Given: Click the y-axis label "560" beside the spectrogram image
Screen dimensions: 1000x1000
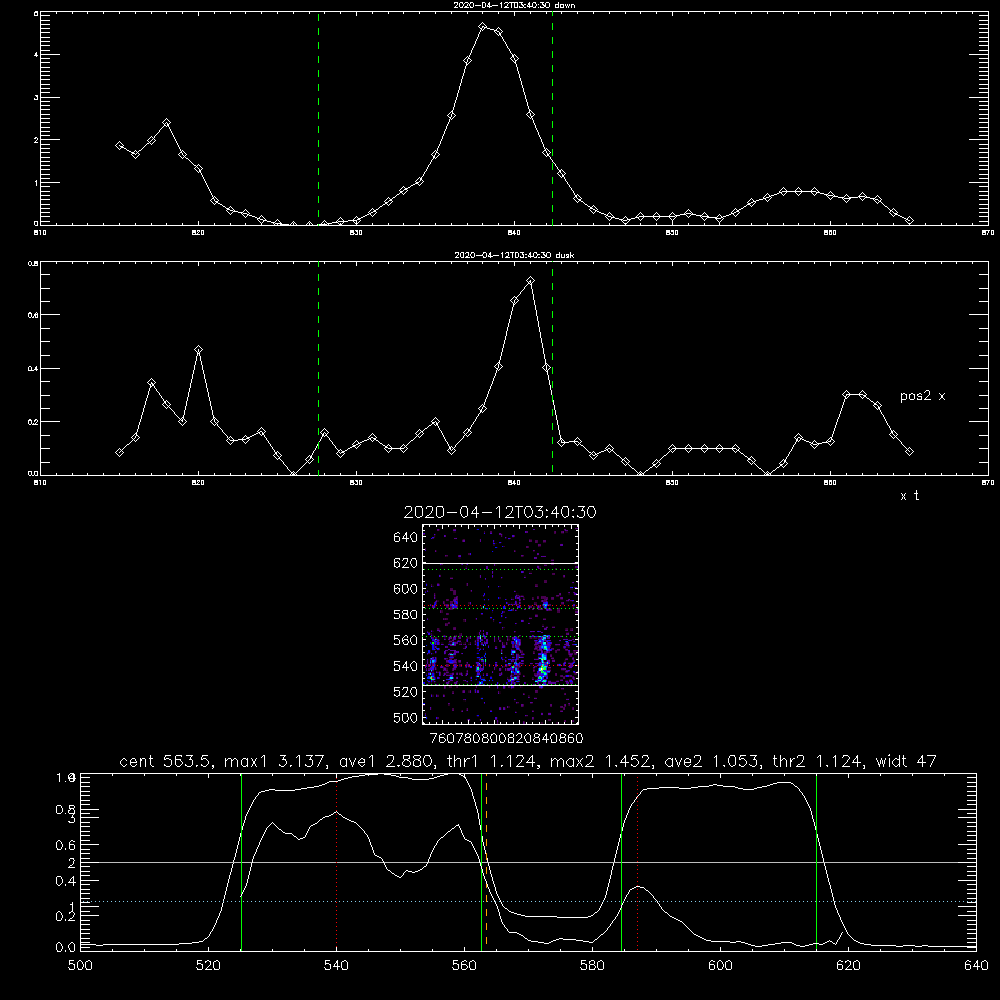Looking at the screenshot, I should pos(406,640).
